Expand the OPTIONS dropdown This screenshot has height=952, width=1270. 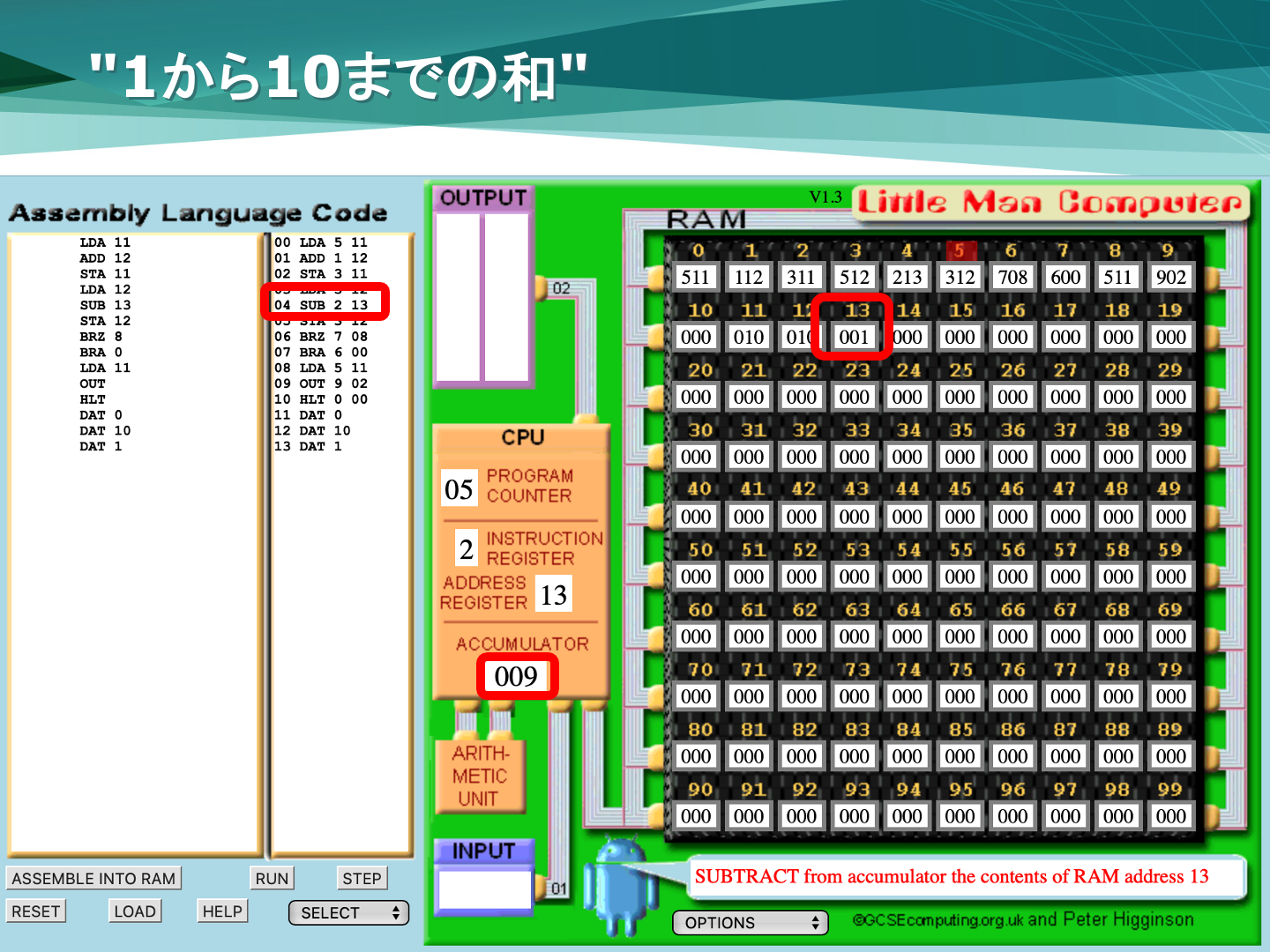click(750, 923)
